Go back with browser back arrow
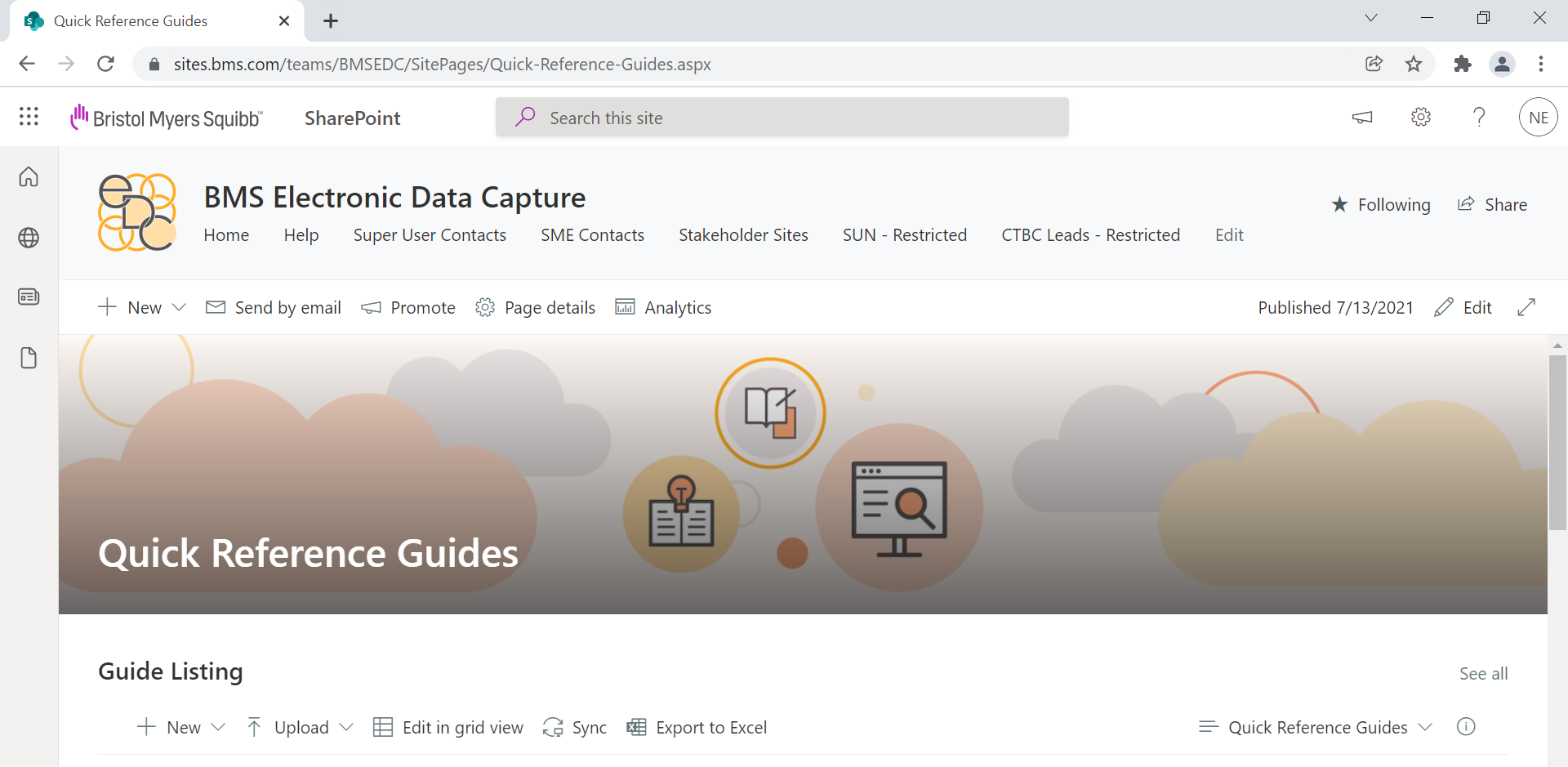 (x=27, y=64)
